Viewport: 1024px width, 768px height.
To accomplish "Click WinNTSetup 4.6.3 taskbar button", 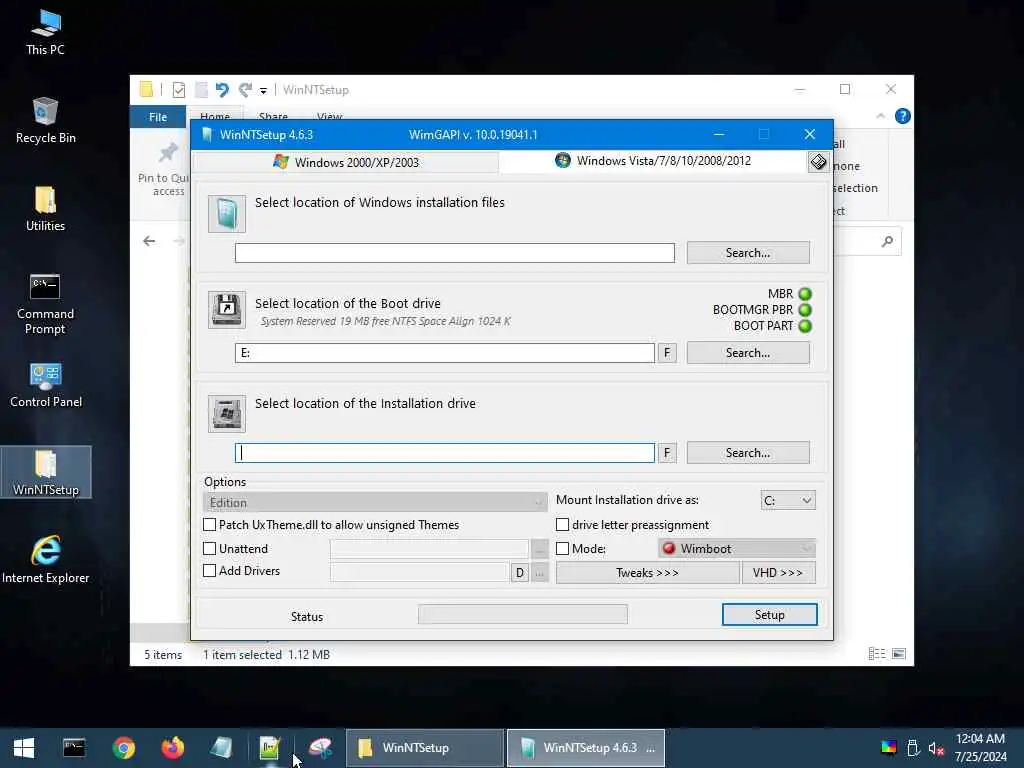I will coord(586,748).
